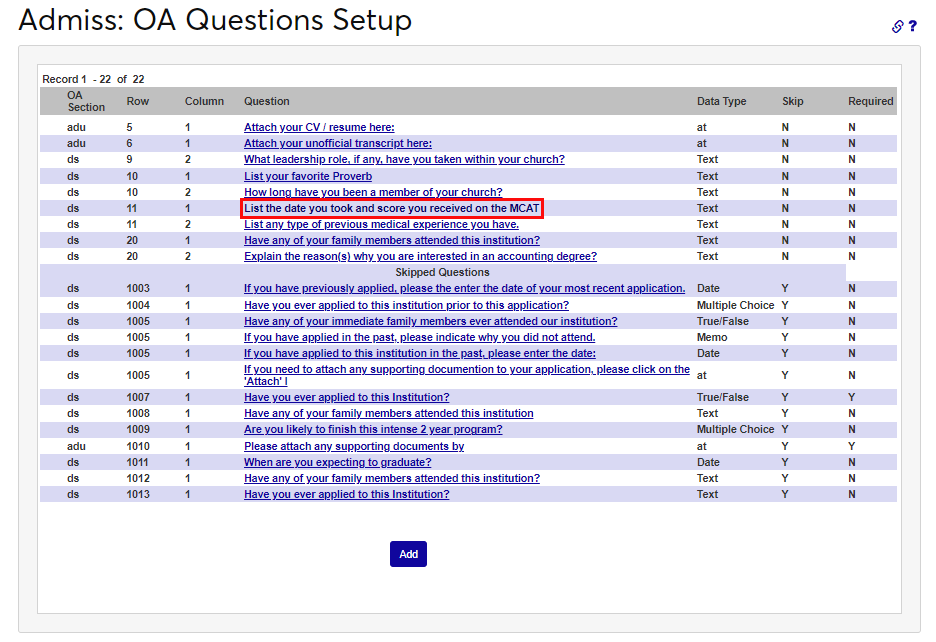The height and width of the screenshot is (642, 936).
Task: Open the accounting degree interest question
Action: [420, 256]
